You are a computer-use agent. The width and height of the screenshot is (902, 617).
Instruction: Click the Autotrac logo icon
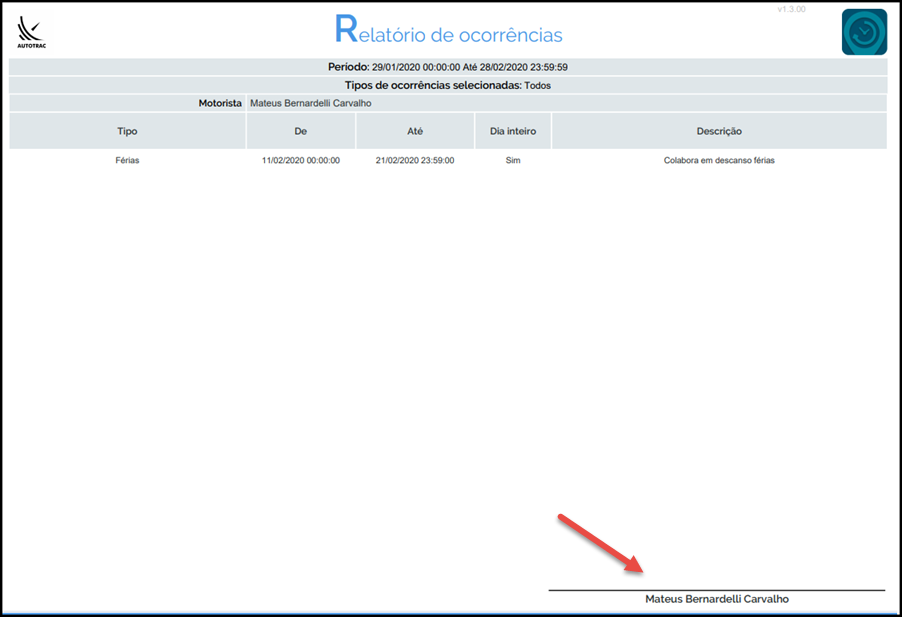pos(31,33)
